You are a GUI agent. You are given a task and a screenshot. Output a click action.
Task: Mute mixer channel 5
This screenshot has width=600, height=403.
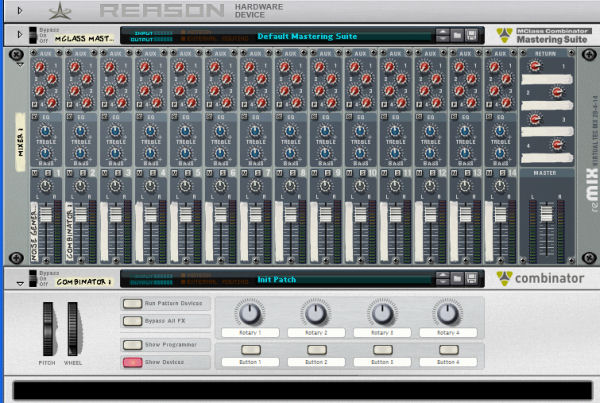click(x=174, y=173)
